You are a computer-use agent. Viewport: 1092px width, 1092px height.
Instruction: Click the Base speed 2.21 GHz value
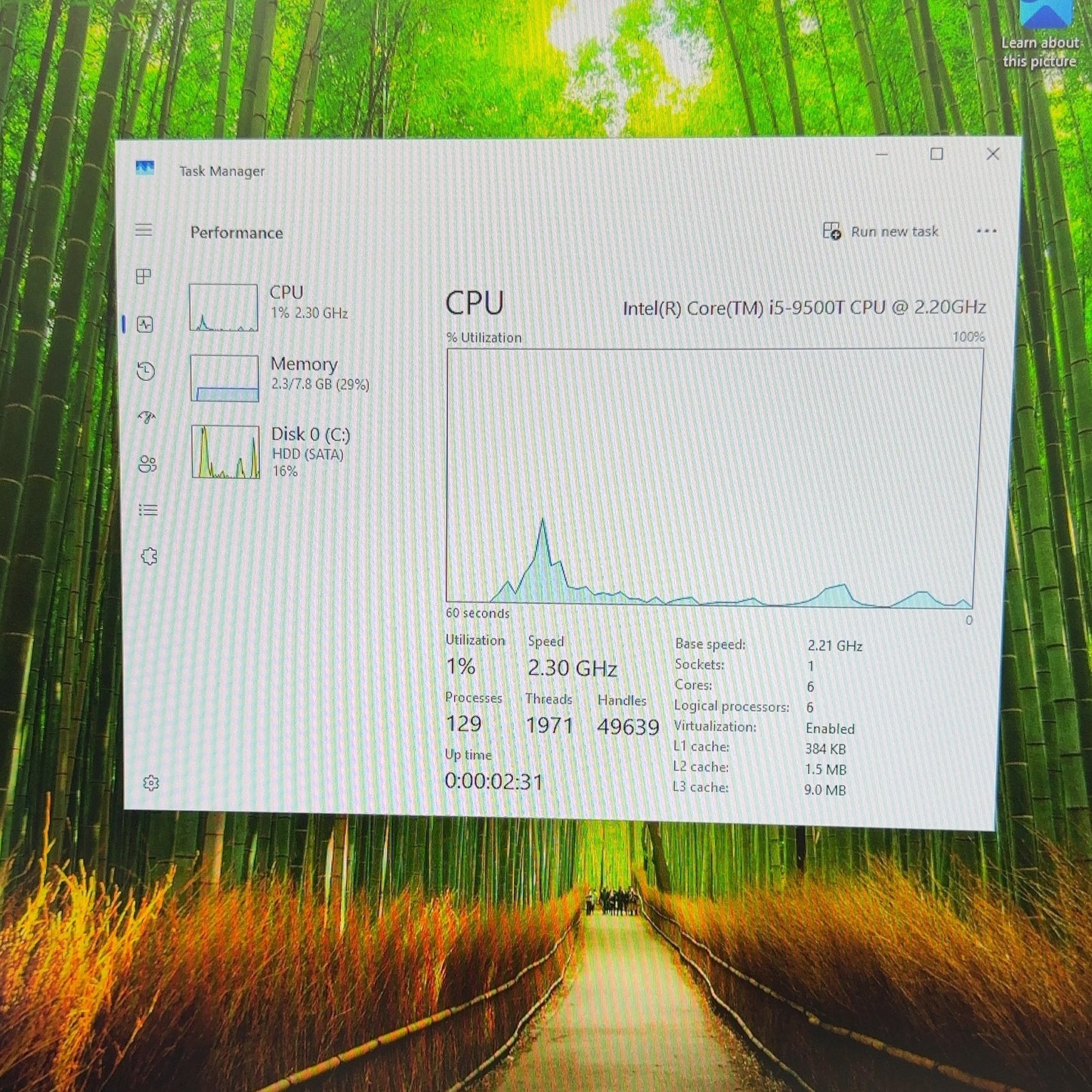tap(834, 645)
